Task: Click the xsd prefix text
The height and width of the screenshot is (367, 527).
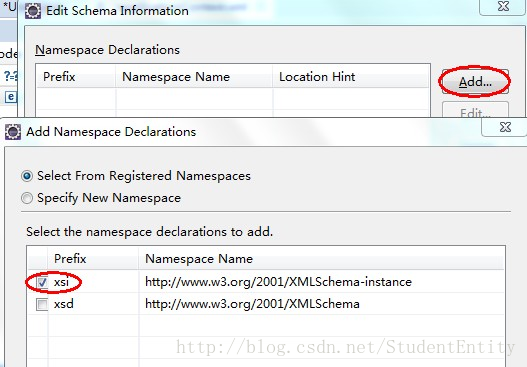Action: [x=64, y=304]
